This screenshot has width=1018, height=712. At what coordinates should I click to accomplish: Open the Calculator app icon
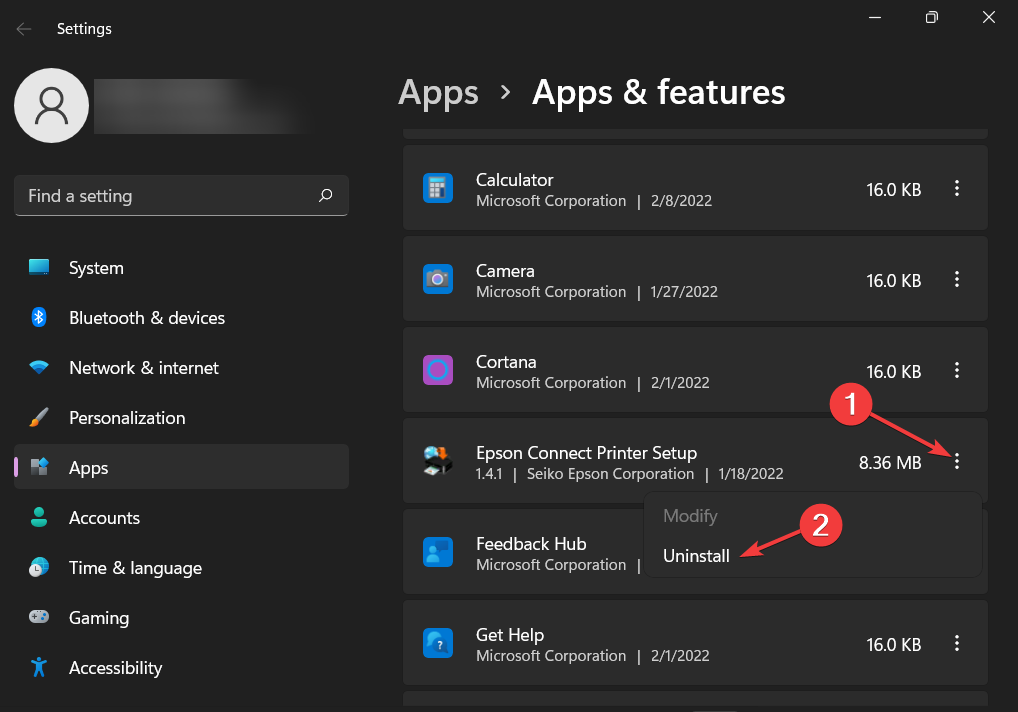pyautogui.click(x=438, y=187)
